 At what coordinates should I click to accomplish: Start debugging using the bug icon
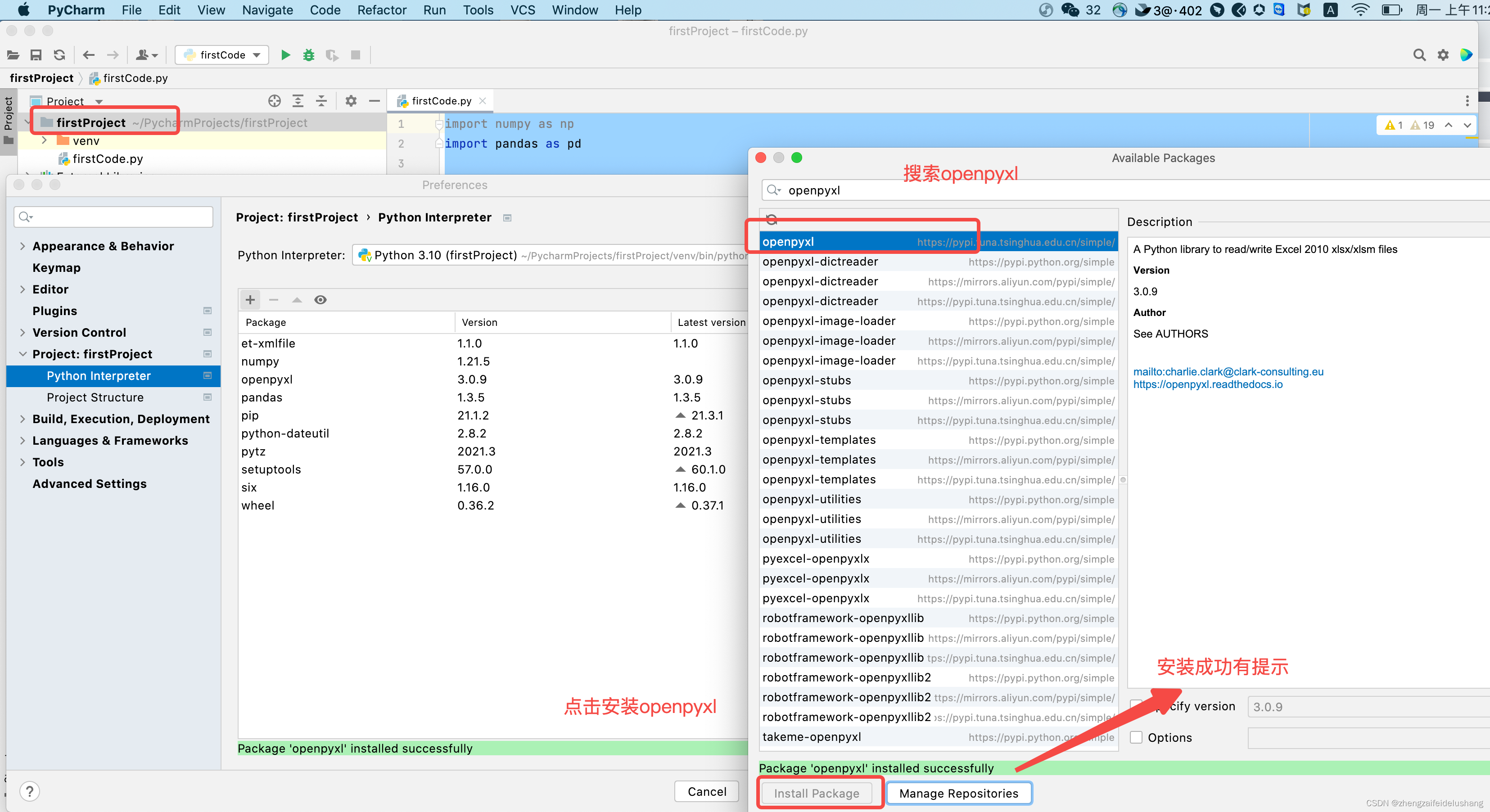tap(308, 55)
